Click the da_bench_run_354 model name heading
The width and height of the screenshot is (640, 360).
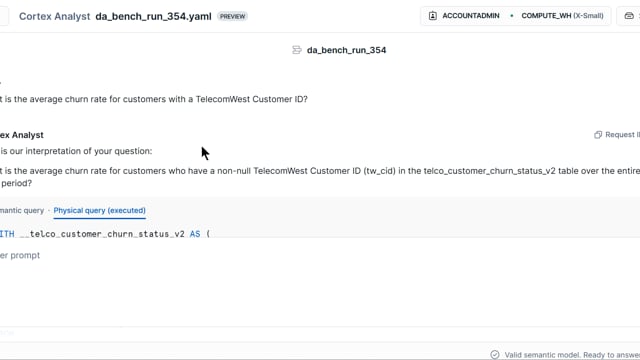point(347,50)
